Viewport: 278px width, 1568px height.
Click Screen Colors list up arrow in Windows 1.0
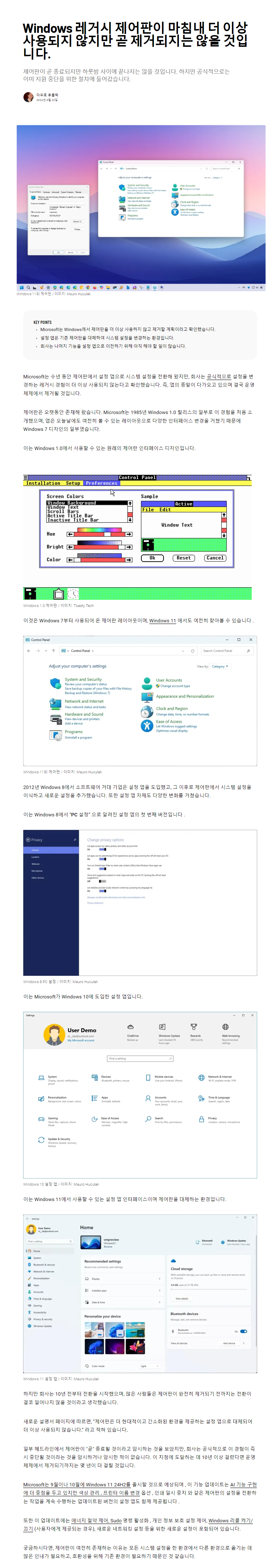coord(129,503)
